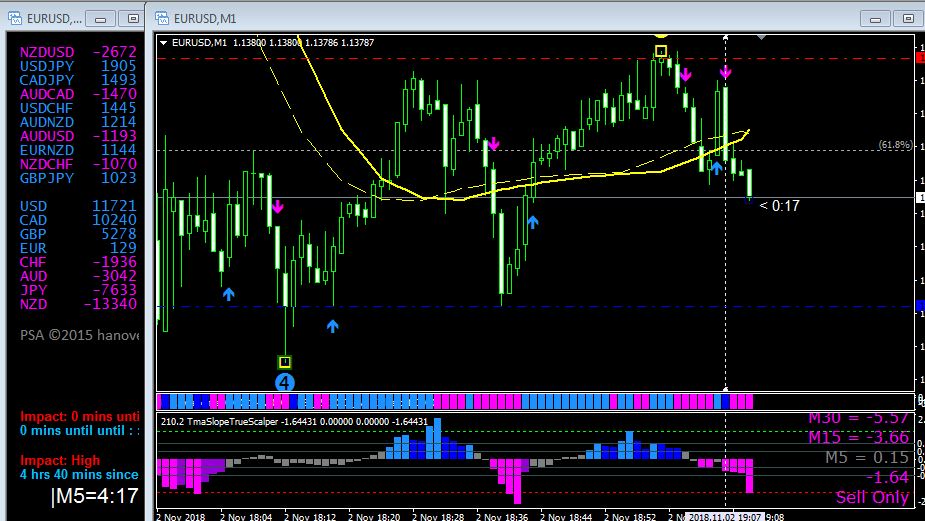The width and height of the screenshot is (925, 521).
Task: Click the magenta down arrow on the dotted vertical line
Action: pos(726,72)
